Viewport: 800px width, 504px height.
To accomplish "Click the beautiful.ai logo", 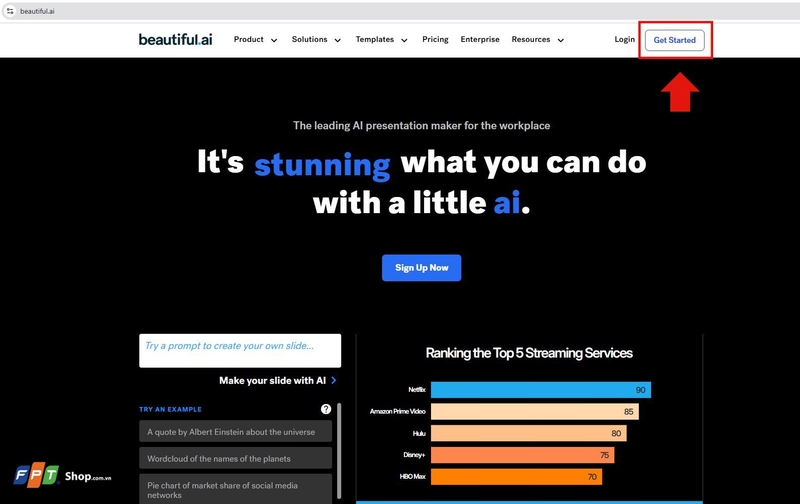I will tap(175, 39).
